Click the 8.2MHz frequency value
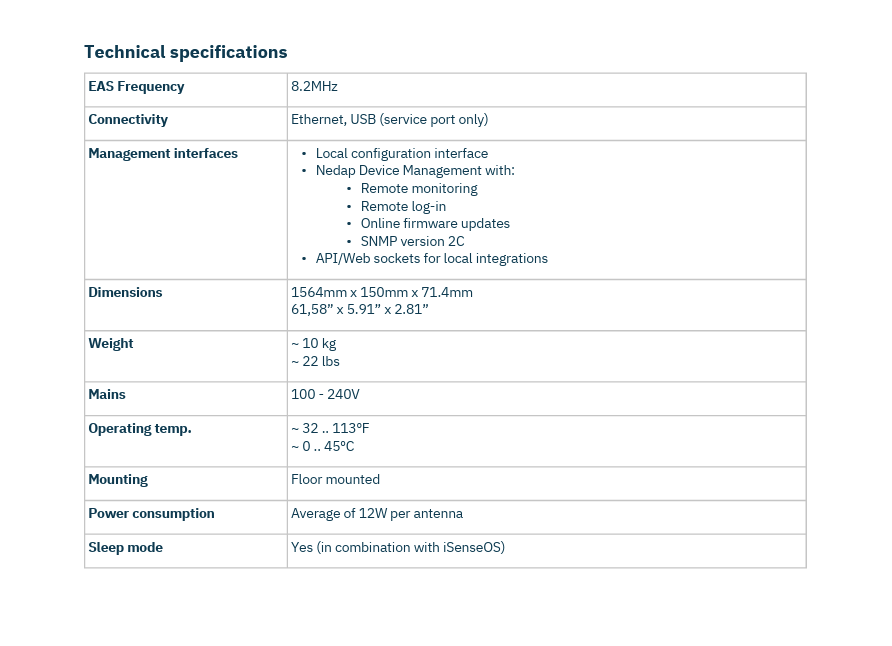892x646 pixels. [314, 86]
